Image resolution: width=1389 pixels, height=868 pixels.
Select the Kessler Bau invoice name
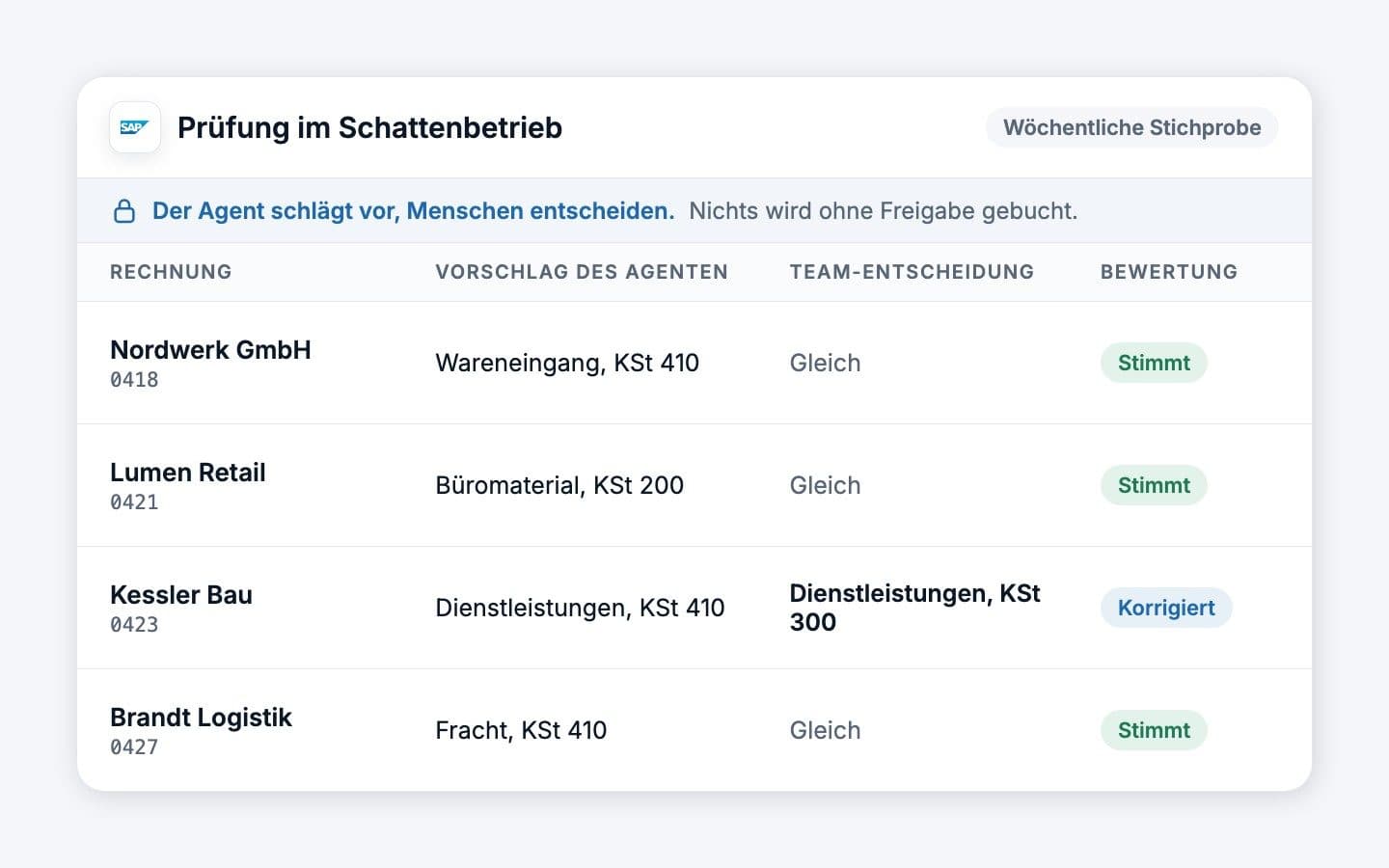coord(181,595)
